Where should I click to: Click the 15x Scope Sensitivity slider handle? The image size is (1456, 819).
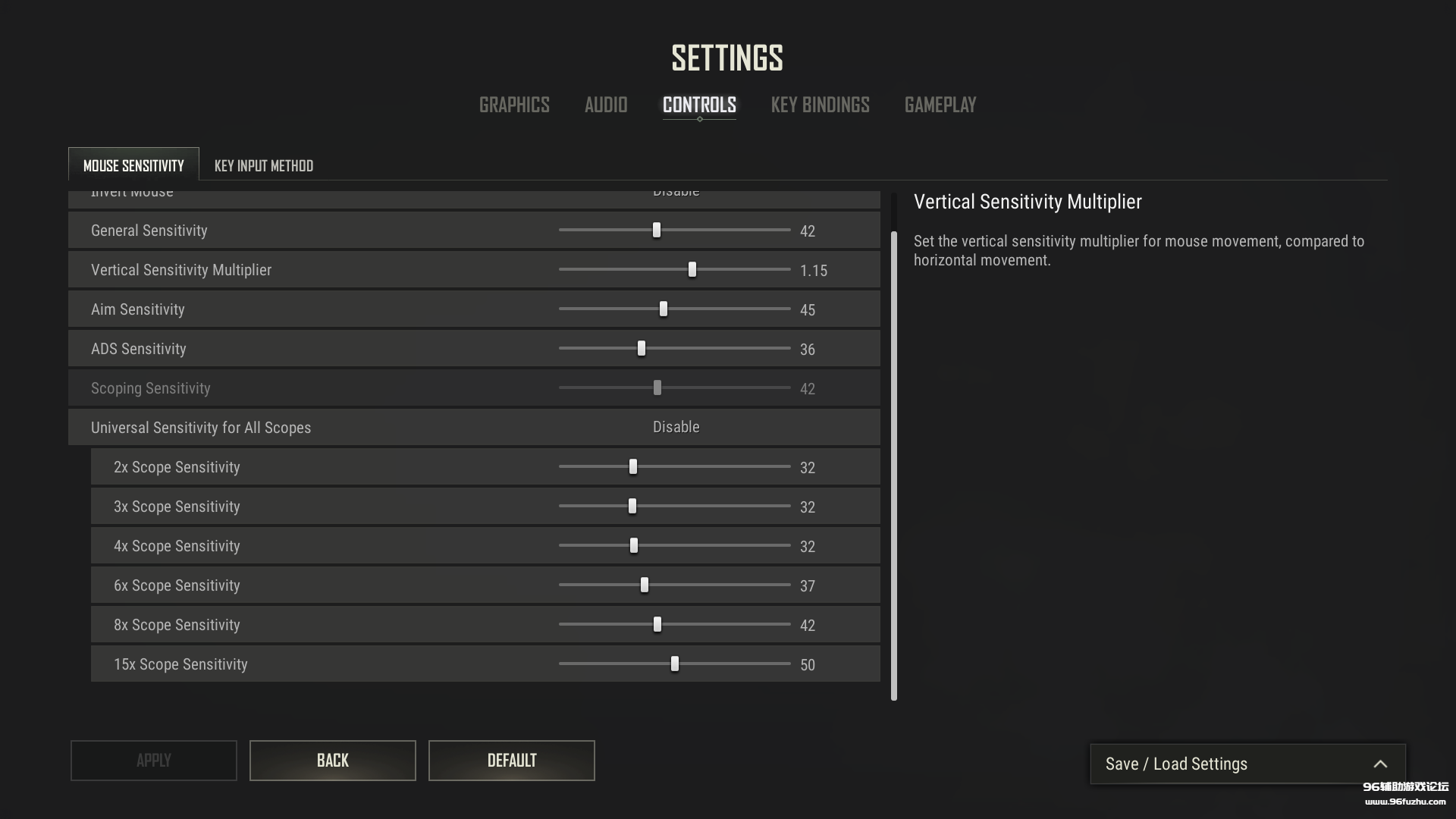coord(675,664)
